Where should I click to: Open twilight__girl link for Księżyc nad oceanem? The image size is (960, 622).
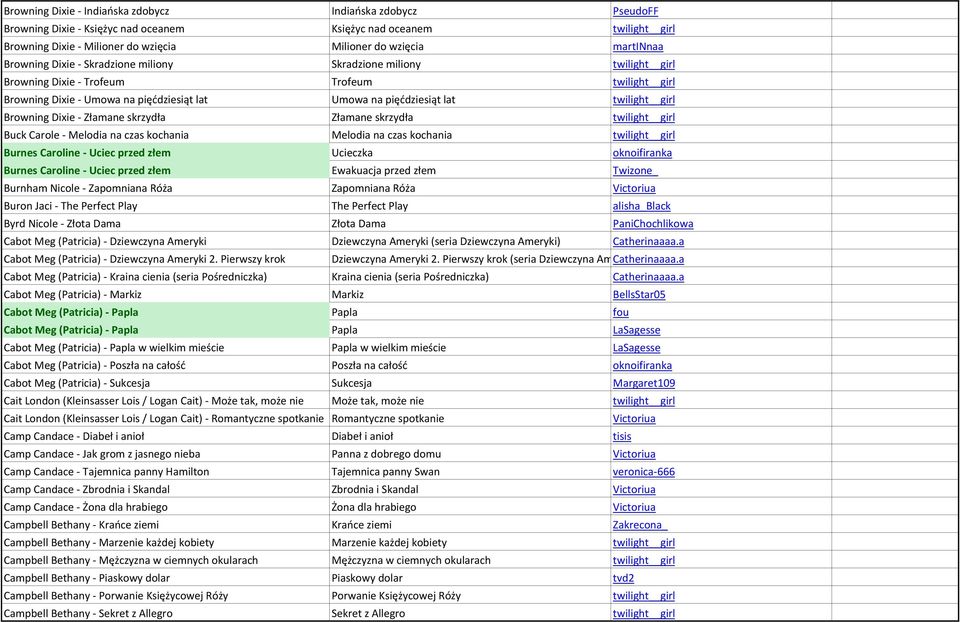tap(643, 29)
